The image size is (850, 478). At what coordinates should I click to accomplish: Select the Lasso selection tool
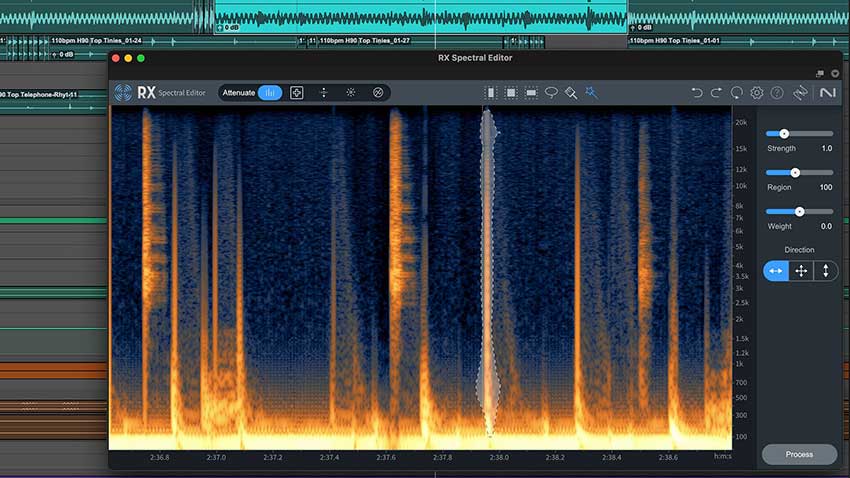pyautogui.click(x=551, y=92)
